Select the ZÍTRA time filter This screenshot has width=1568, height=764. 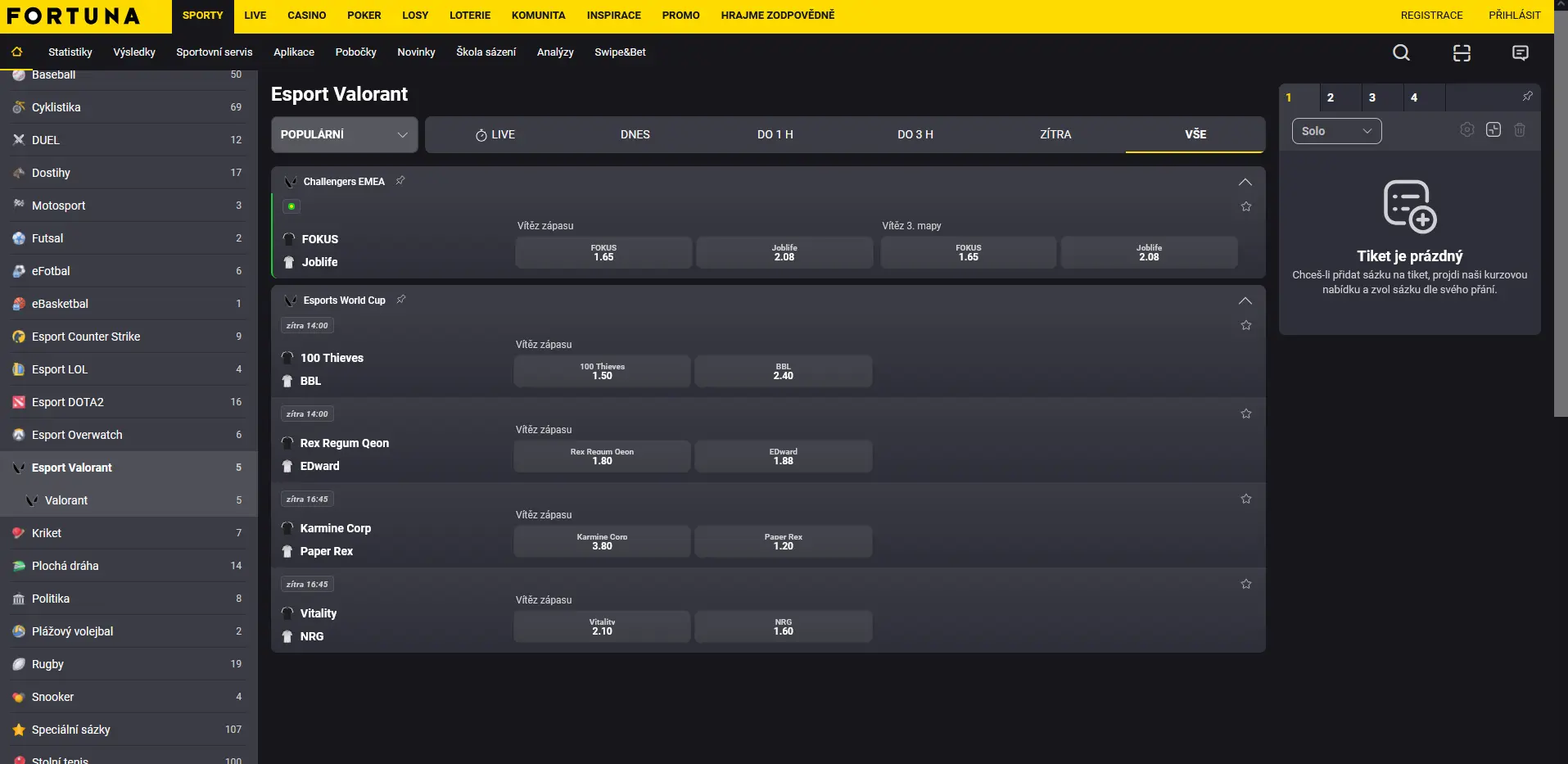pos(1055,134)
